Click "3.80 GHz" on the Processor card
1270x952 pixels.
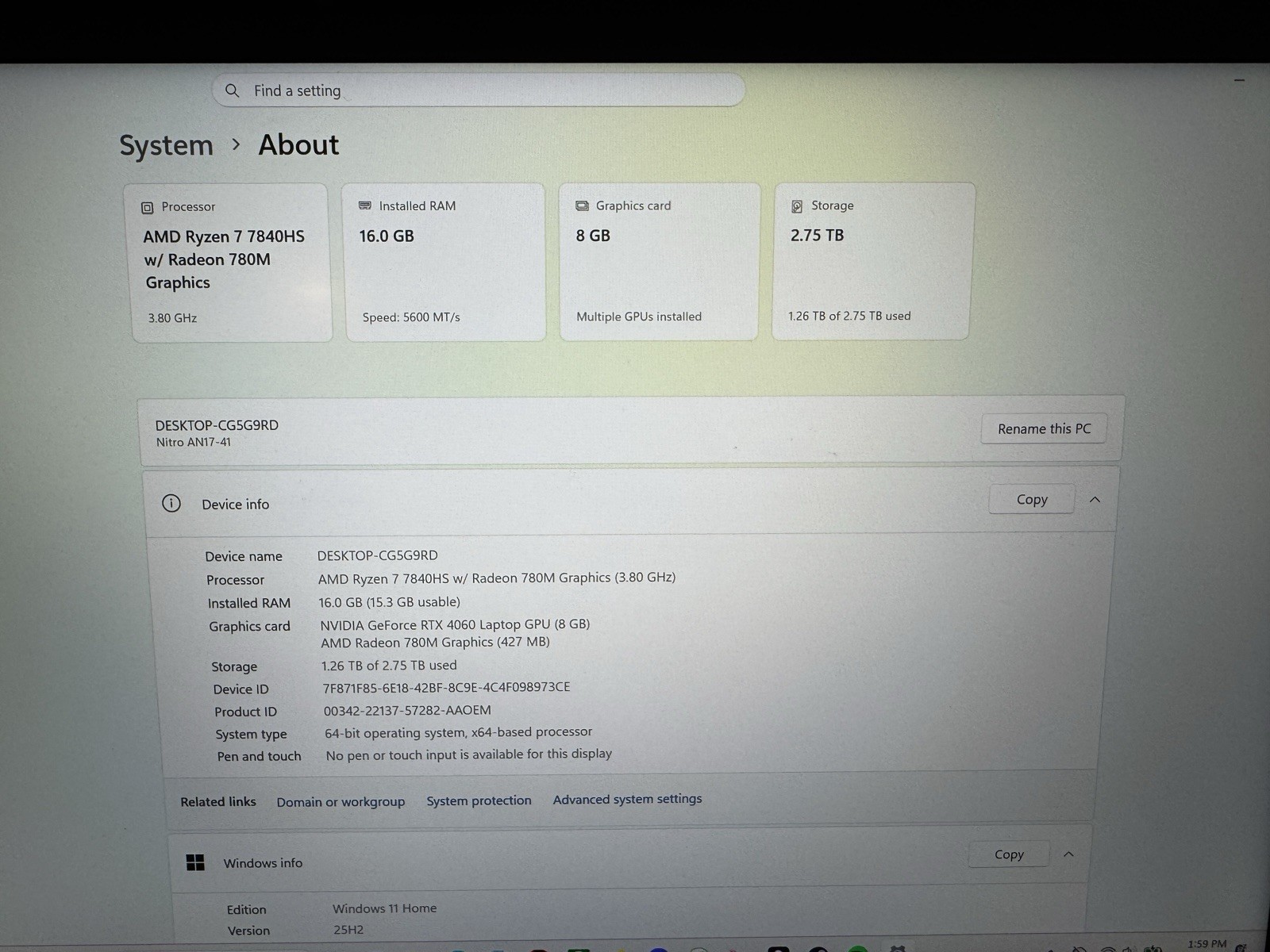coord(172,318)
